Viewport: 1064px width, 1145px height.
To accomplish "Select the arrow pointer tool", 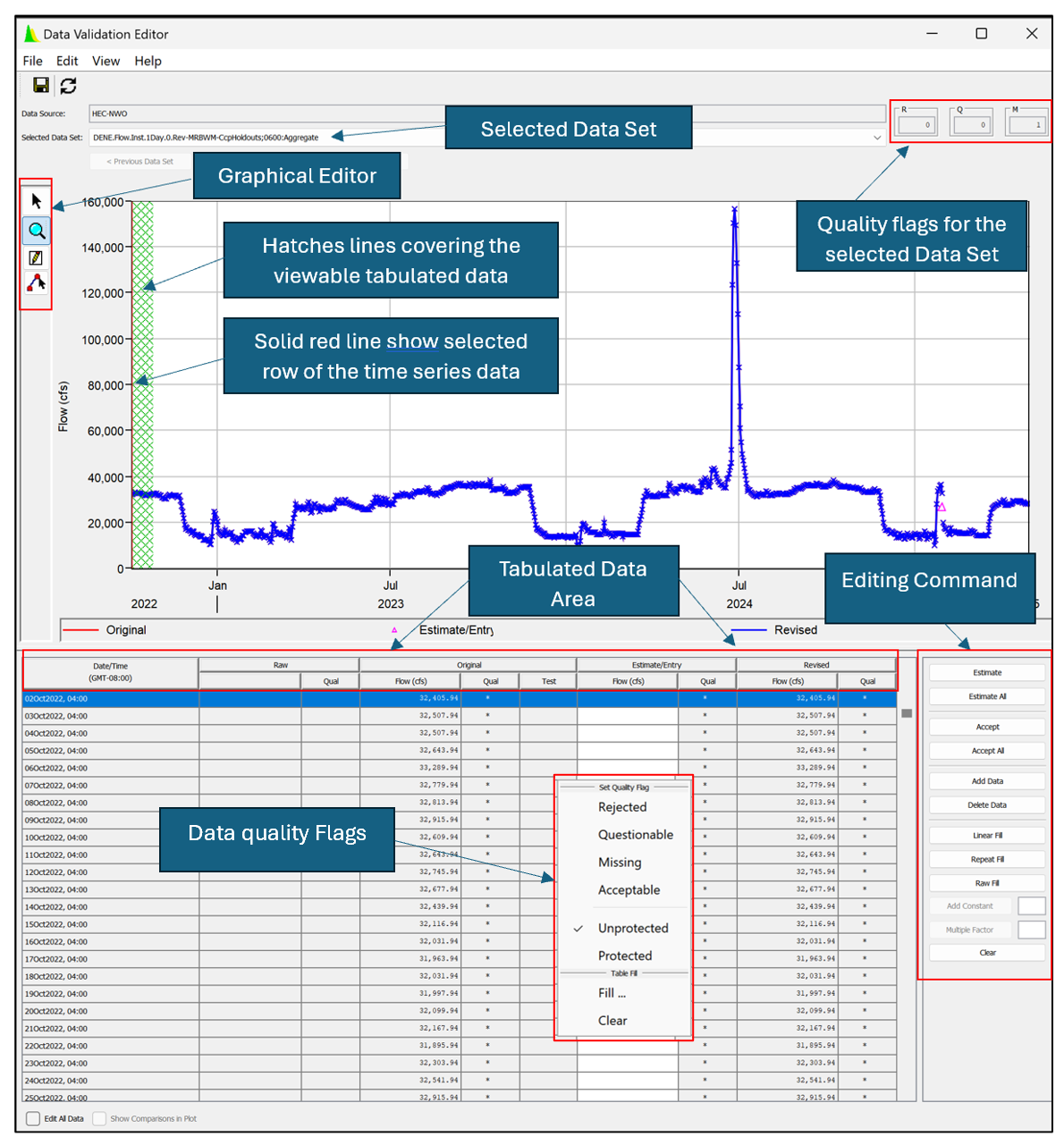I will pyautogui.click(x=37, y=201).
